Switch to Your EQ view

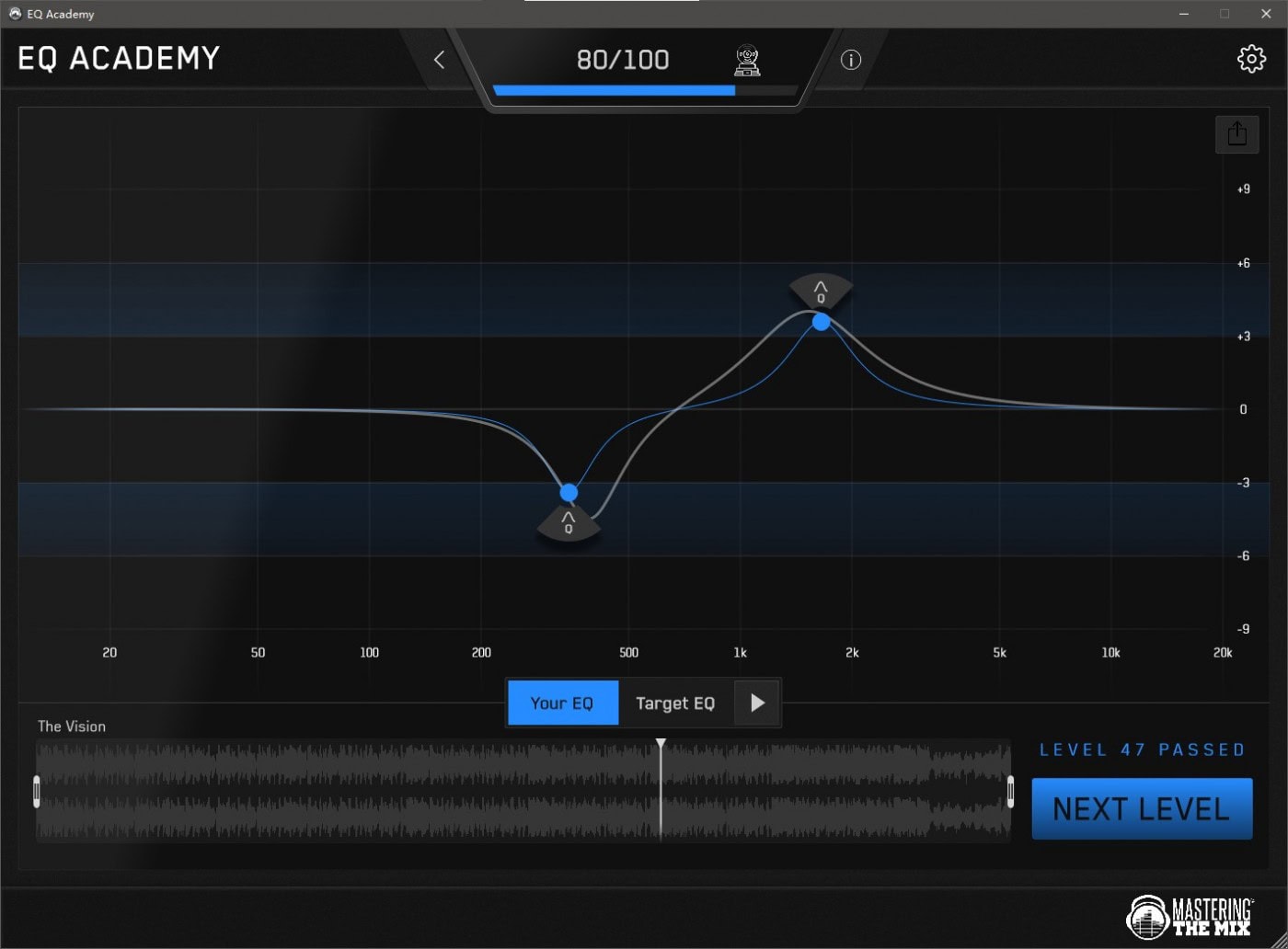(562, 703)
